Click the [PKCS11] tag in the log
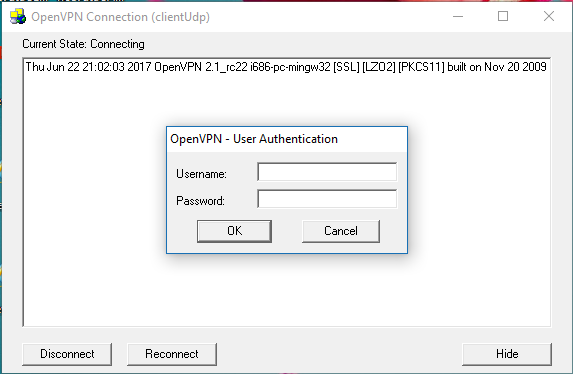573x374 pixels. click(x=421, y=67)
